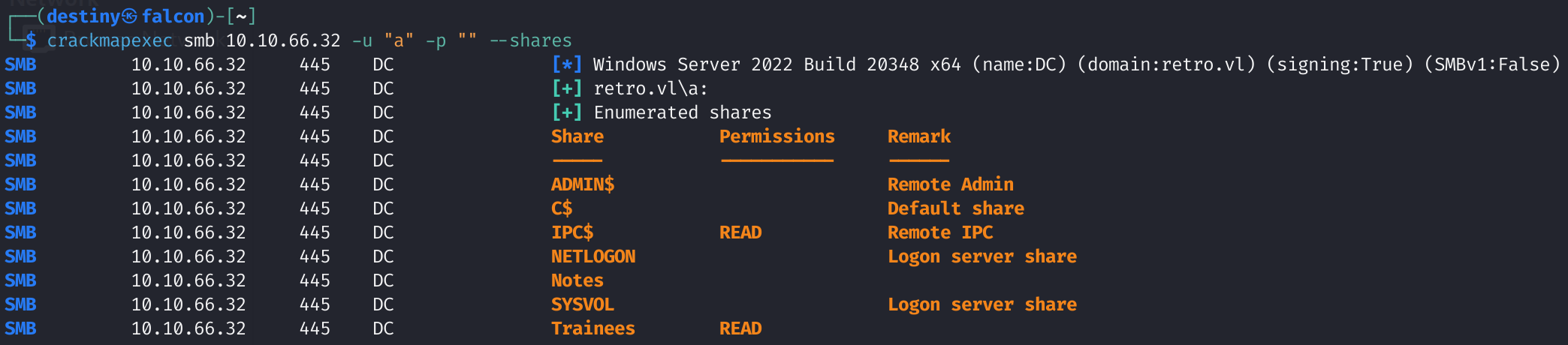Screen dimensions: 1568x345
Task: Click the crackmapexec command word
Action: [110, 40]
